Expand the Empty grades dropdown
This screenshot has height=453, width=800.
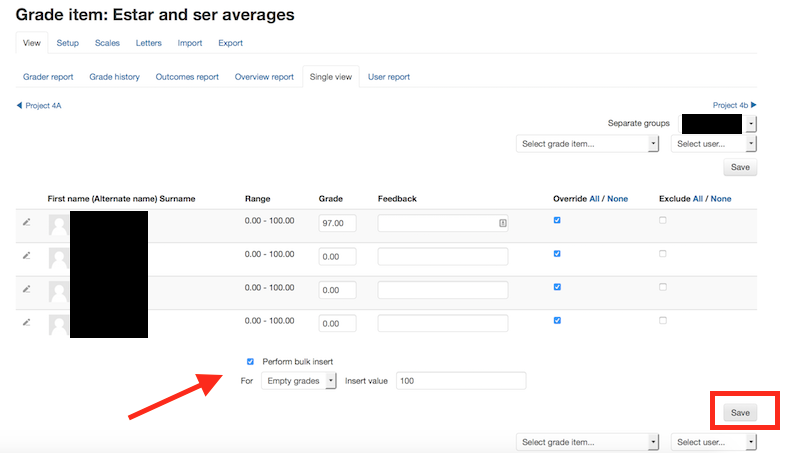[x=299, y=381]
